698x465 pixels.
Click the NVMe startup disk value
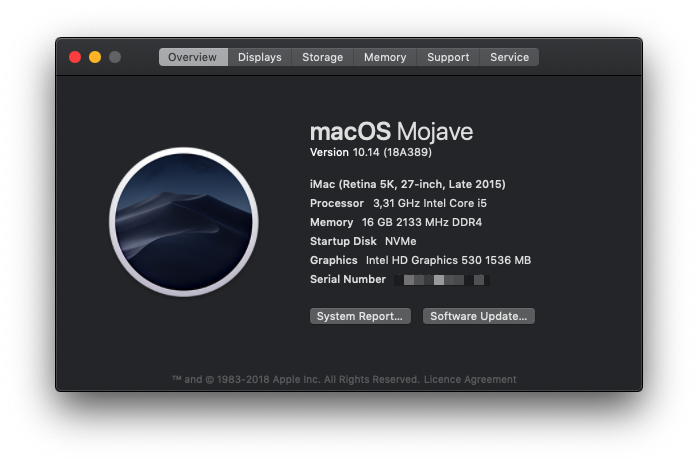click(x=401, y=242)
